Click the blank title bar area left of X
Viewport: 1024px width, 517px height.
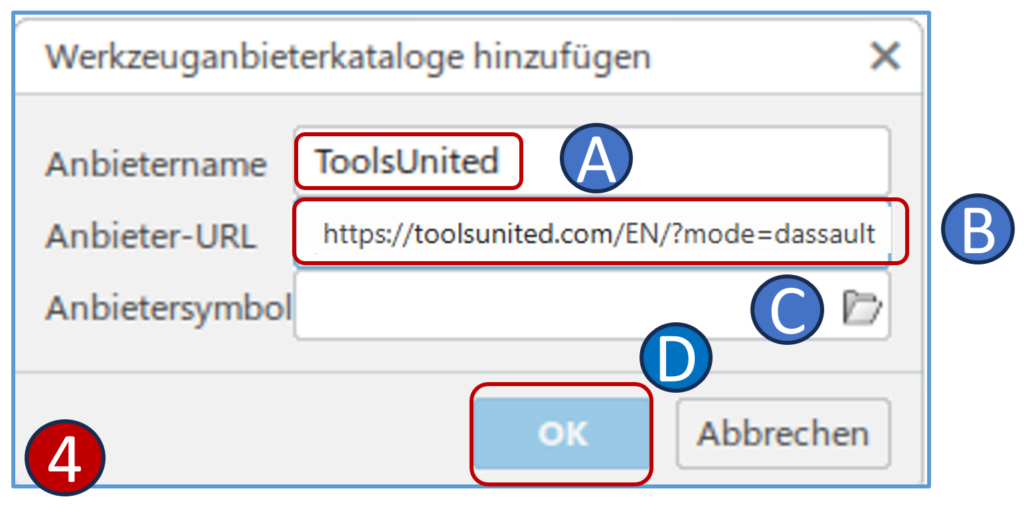[x=760, y=57]
